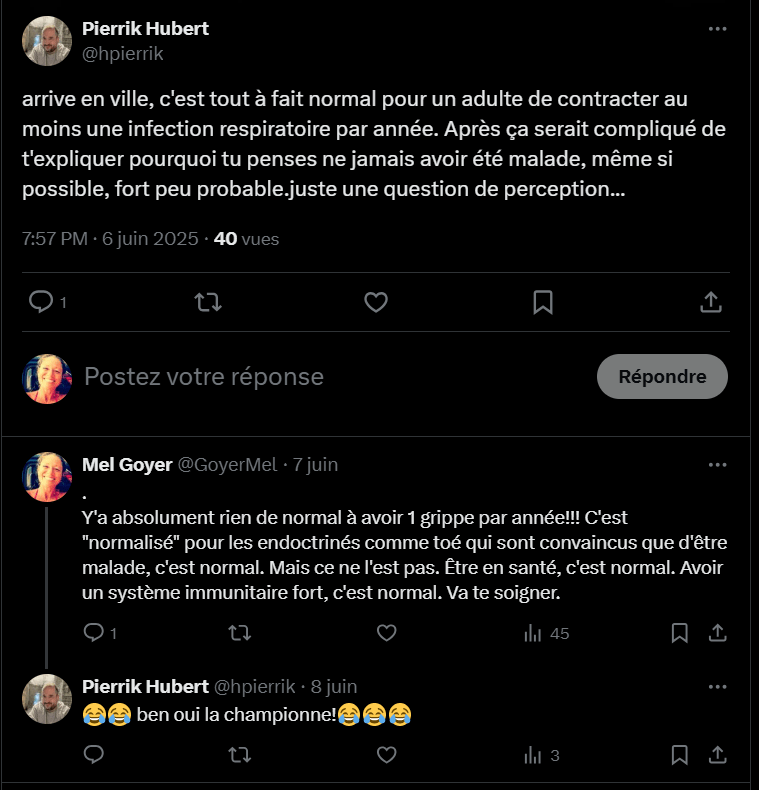Repost Mel Goyer's reply
The width and height of the screenshot is (759, 790).
240,633
